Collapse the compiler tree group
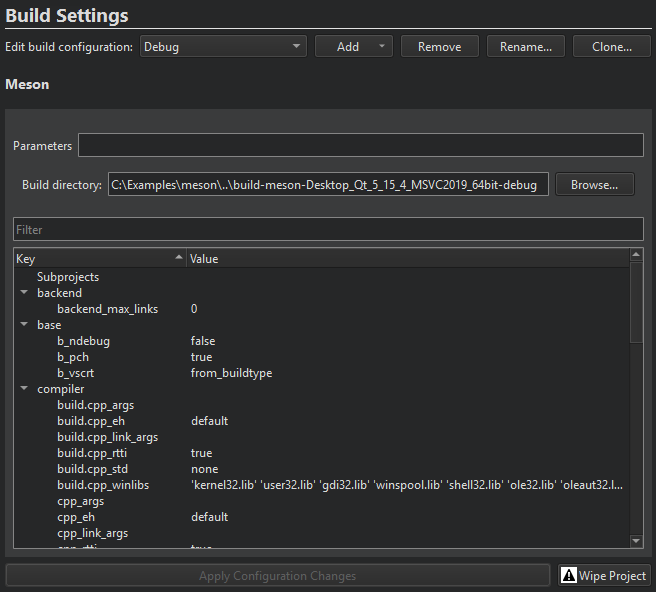This screenshot has width=656, height=592. 23,389
